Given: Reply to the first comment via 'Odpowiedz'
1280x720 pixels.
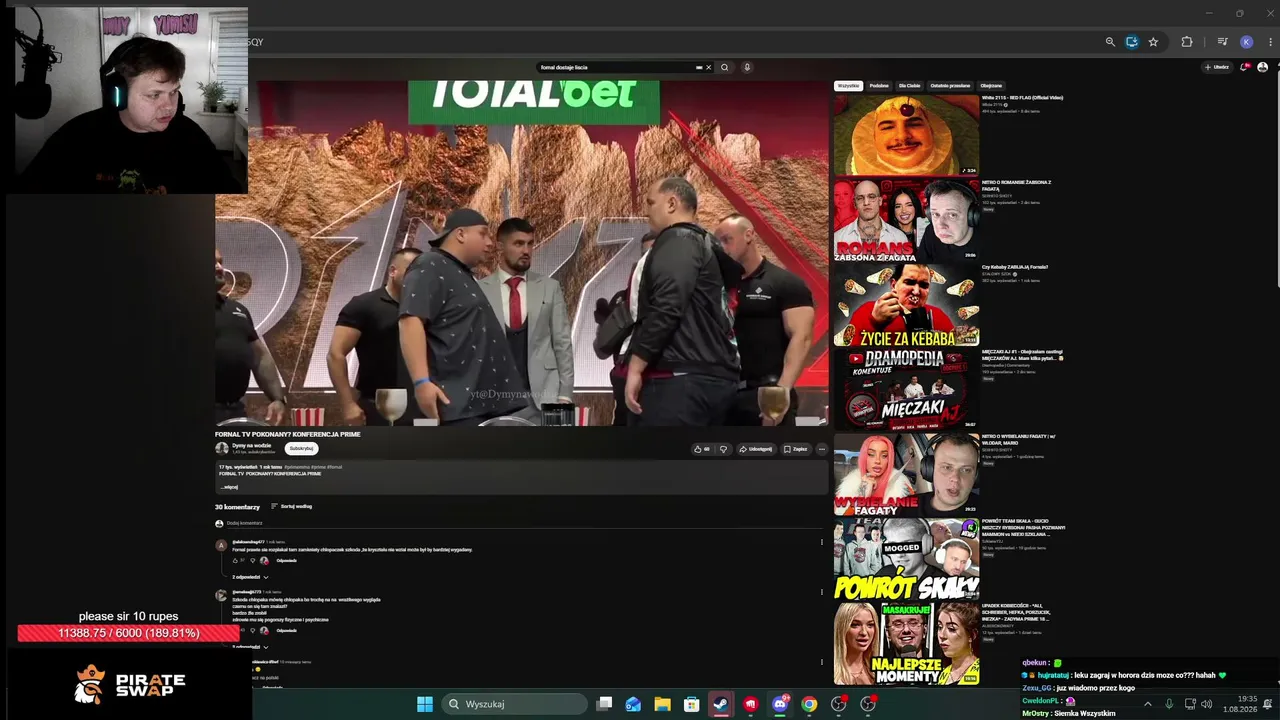Looking at the screenshot, I should click(x=286, y=560).
